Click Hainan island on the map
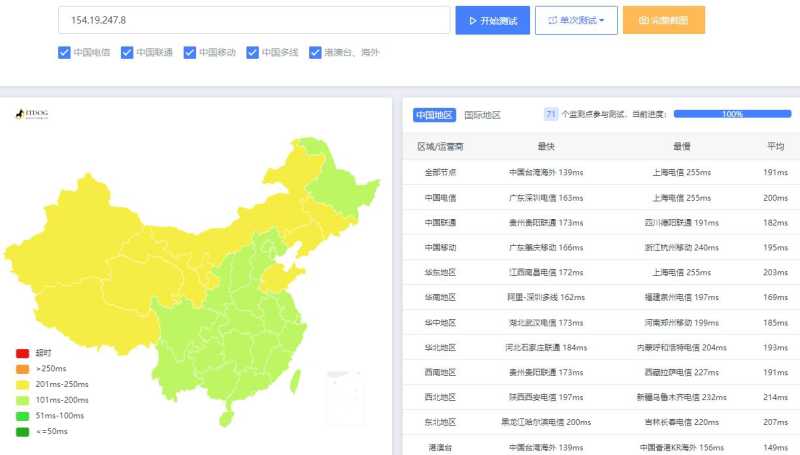Image resolution: width=800 pixels, height=455 pixels. (x=226, y=418)
